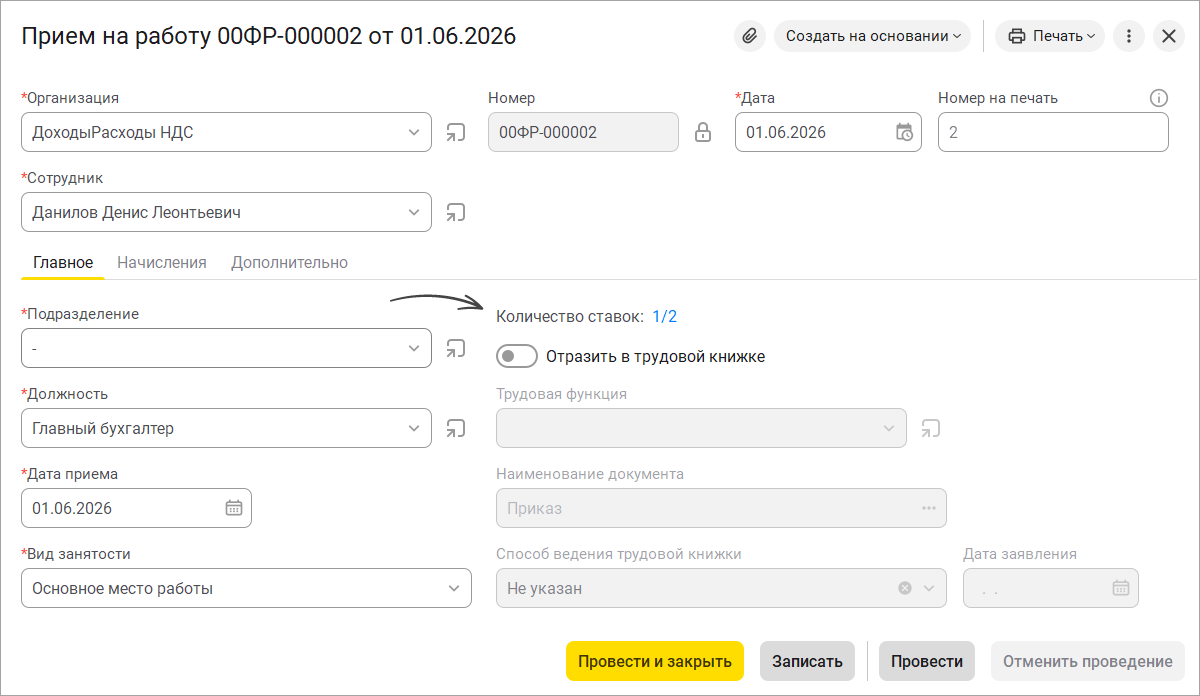Show info hint for Номер на печать

1159,98
